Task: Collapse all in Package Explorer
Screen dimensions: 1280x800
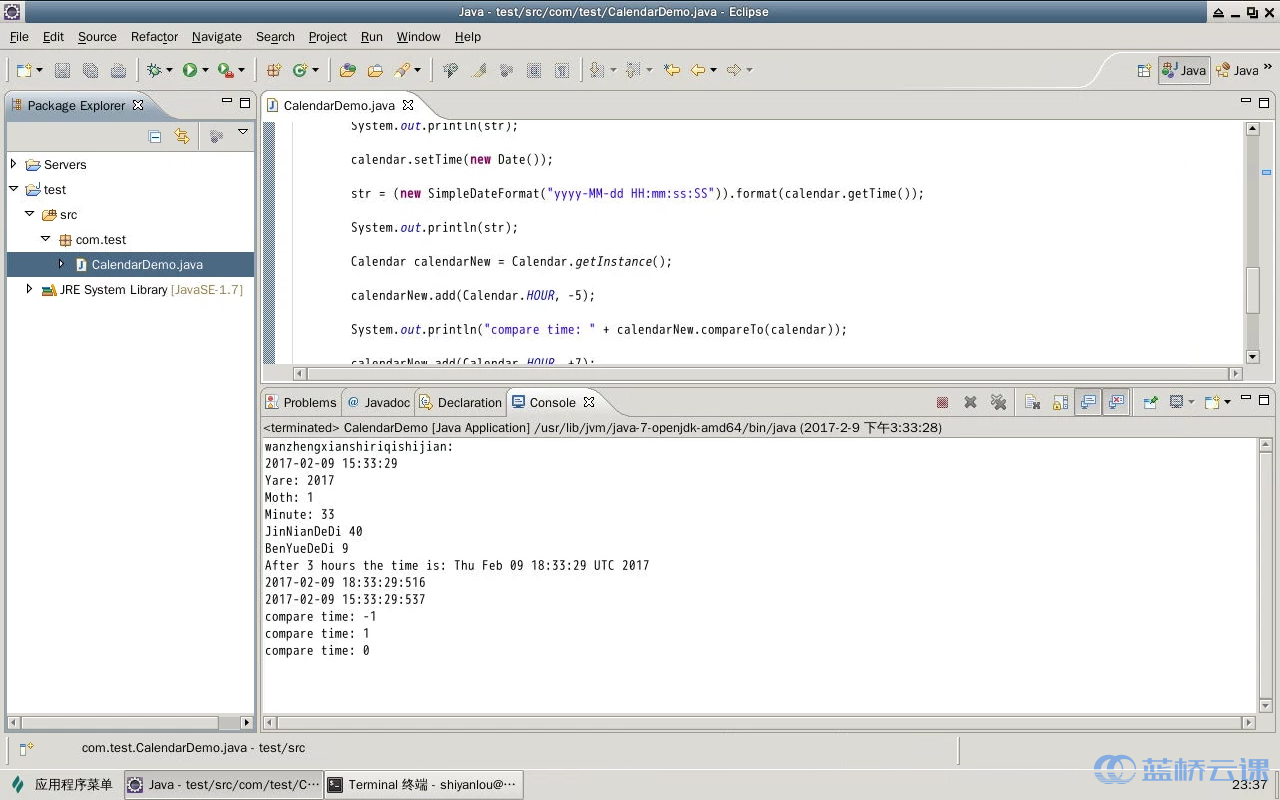Action: coord(155,136)
